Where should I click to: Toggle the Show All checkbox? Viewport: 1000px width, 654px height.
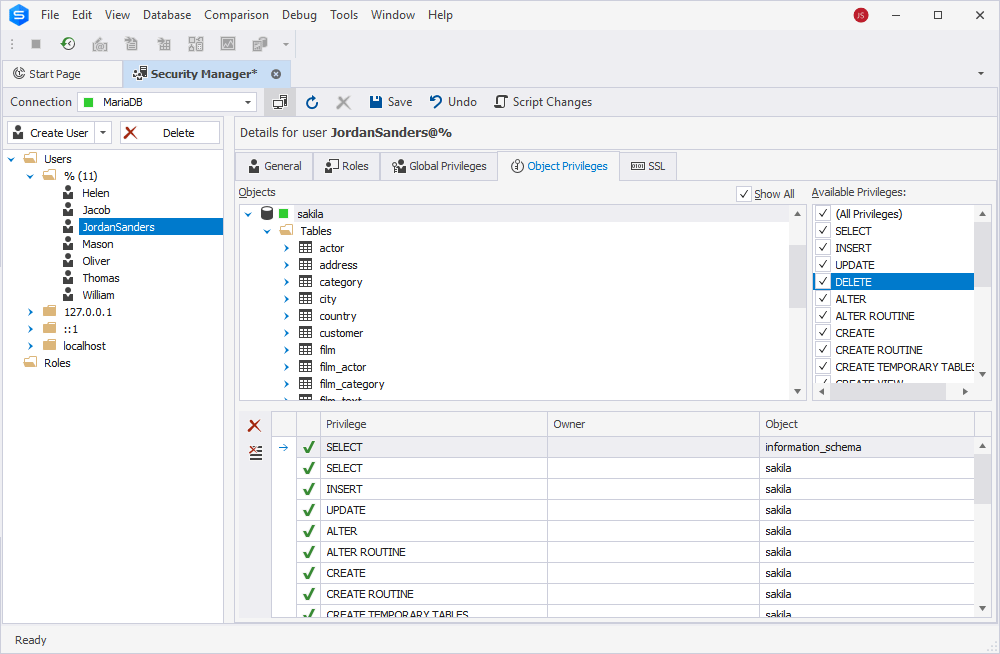pyautogui.click(x=744, y=193)
